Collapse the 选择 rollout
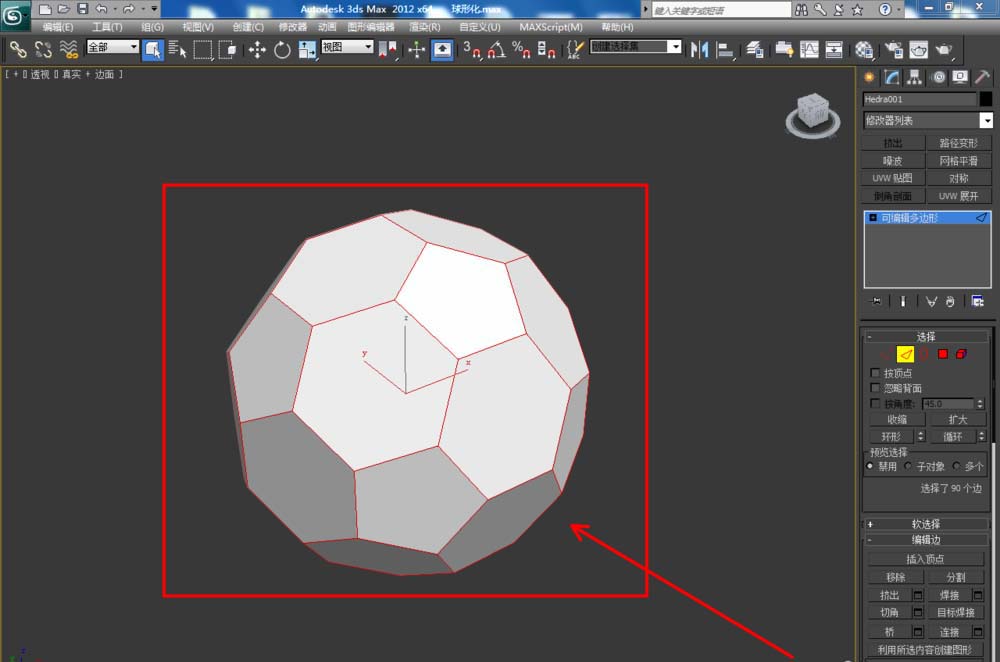The image size is (1000, 662). click(869, 337)
